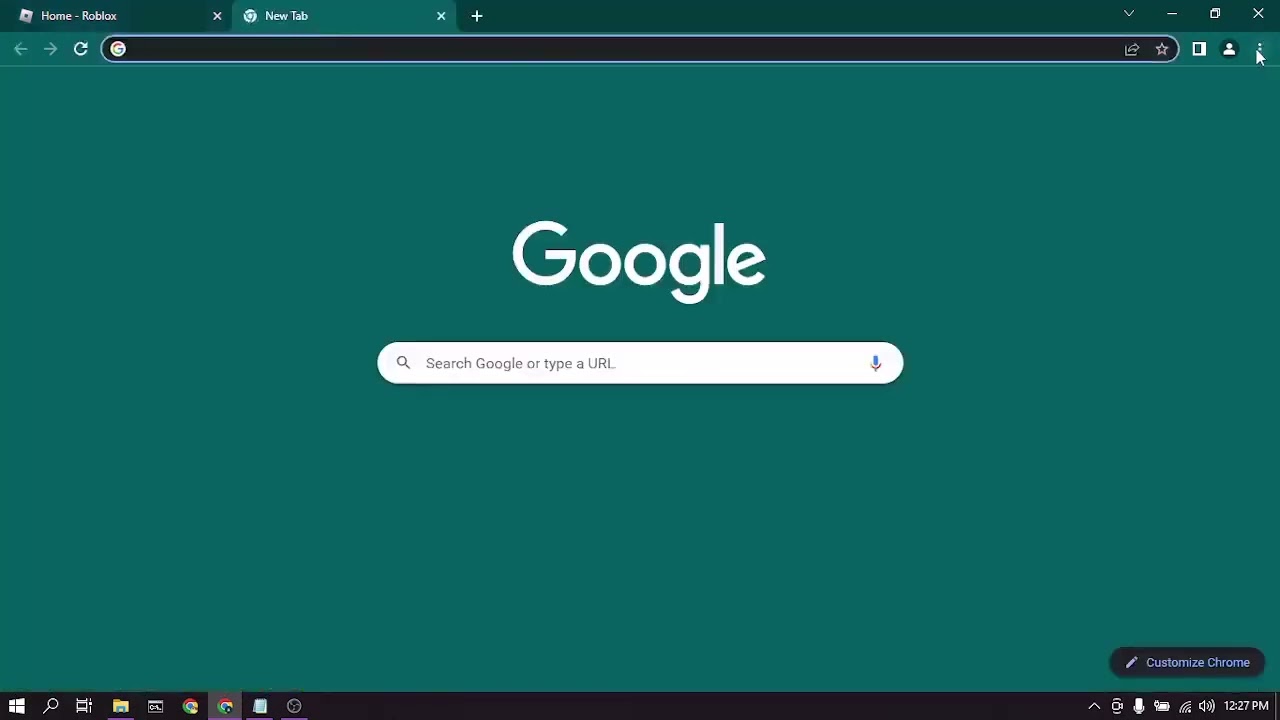Show hidden system tray icons
Screen dimensions: 1280x720
1094,706
